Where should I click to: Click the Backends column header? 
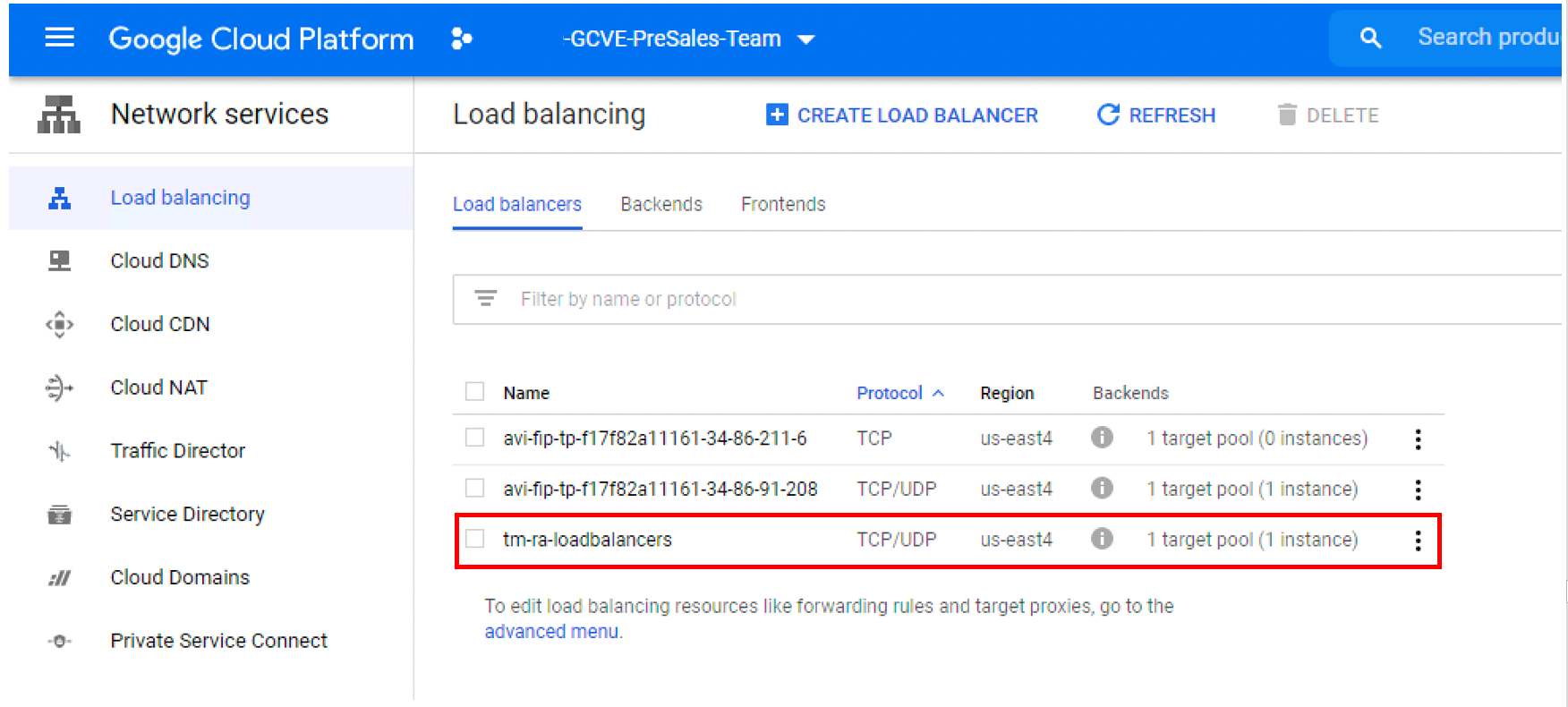1130,393
